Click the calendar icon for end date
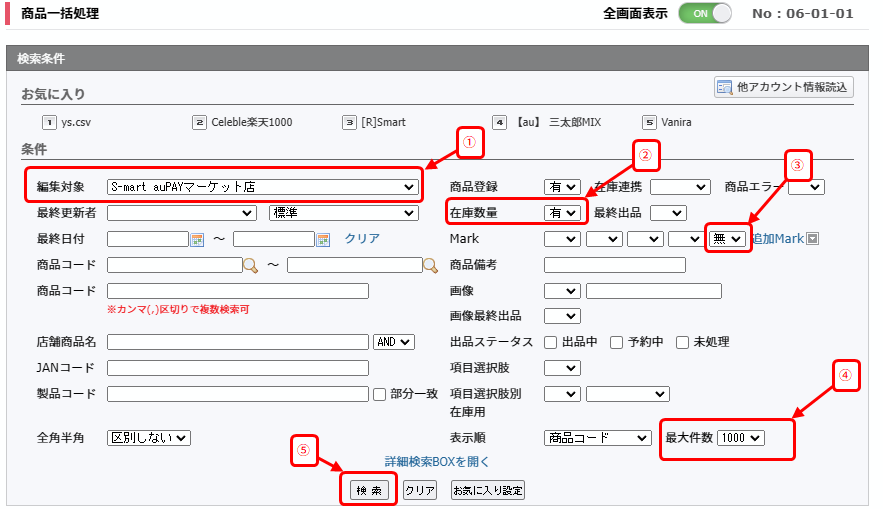 click(x=323, y=239)
